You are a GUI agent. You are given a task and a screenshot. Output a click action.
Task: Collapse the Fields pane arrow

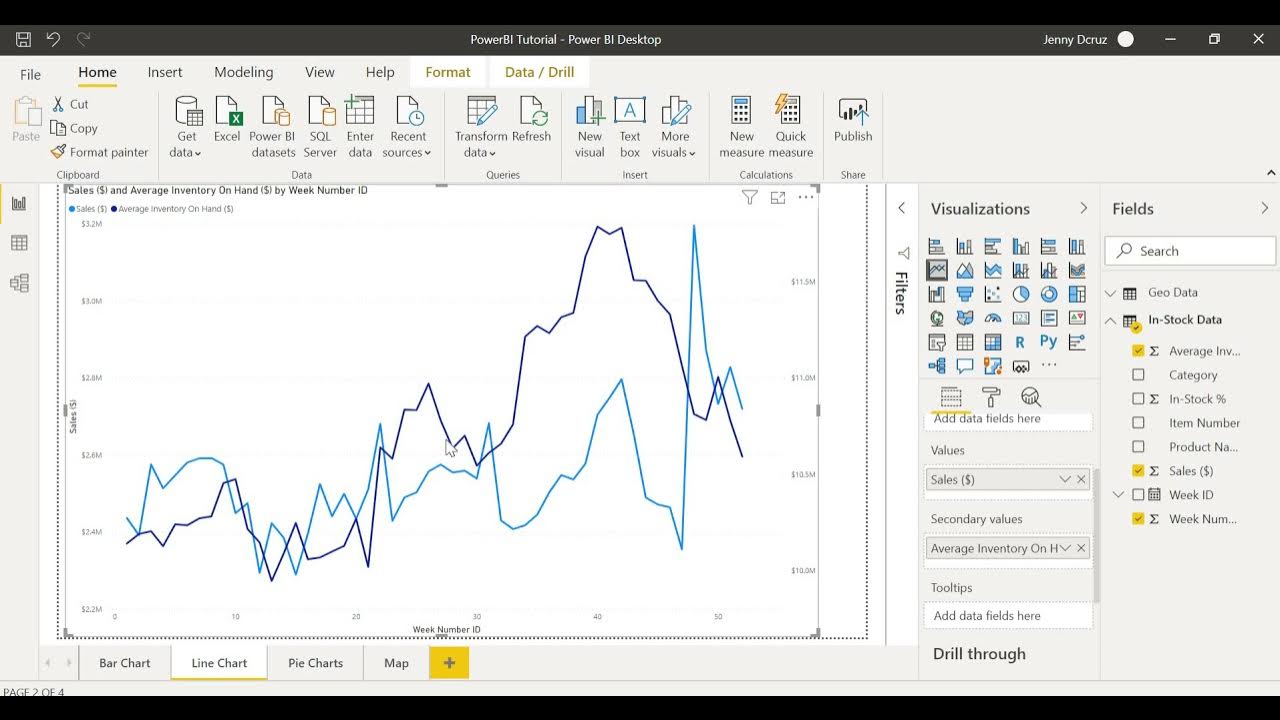(x=1264, y=208)
